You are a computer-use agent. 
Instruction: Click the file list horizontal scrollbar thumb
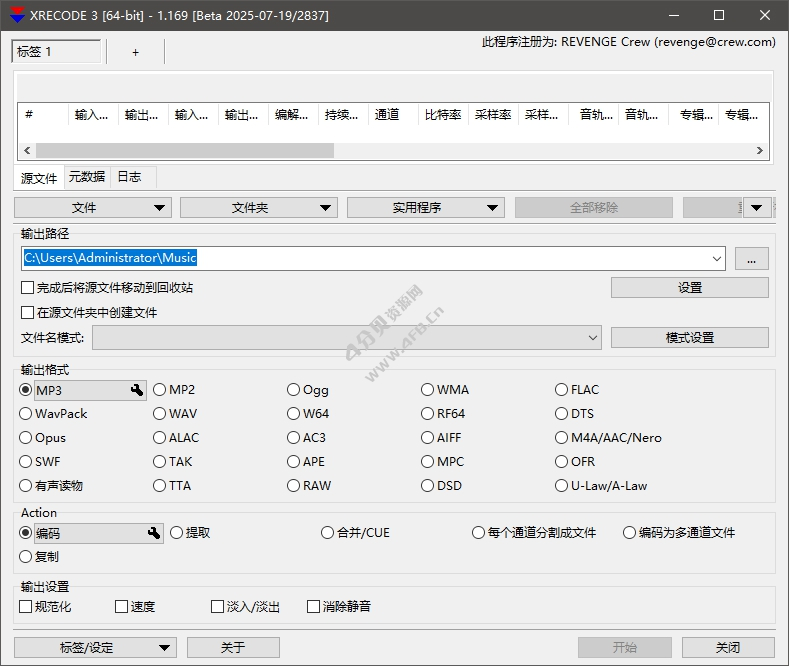point(184,151)
